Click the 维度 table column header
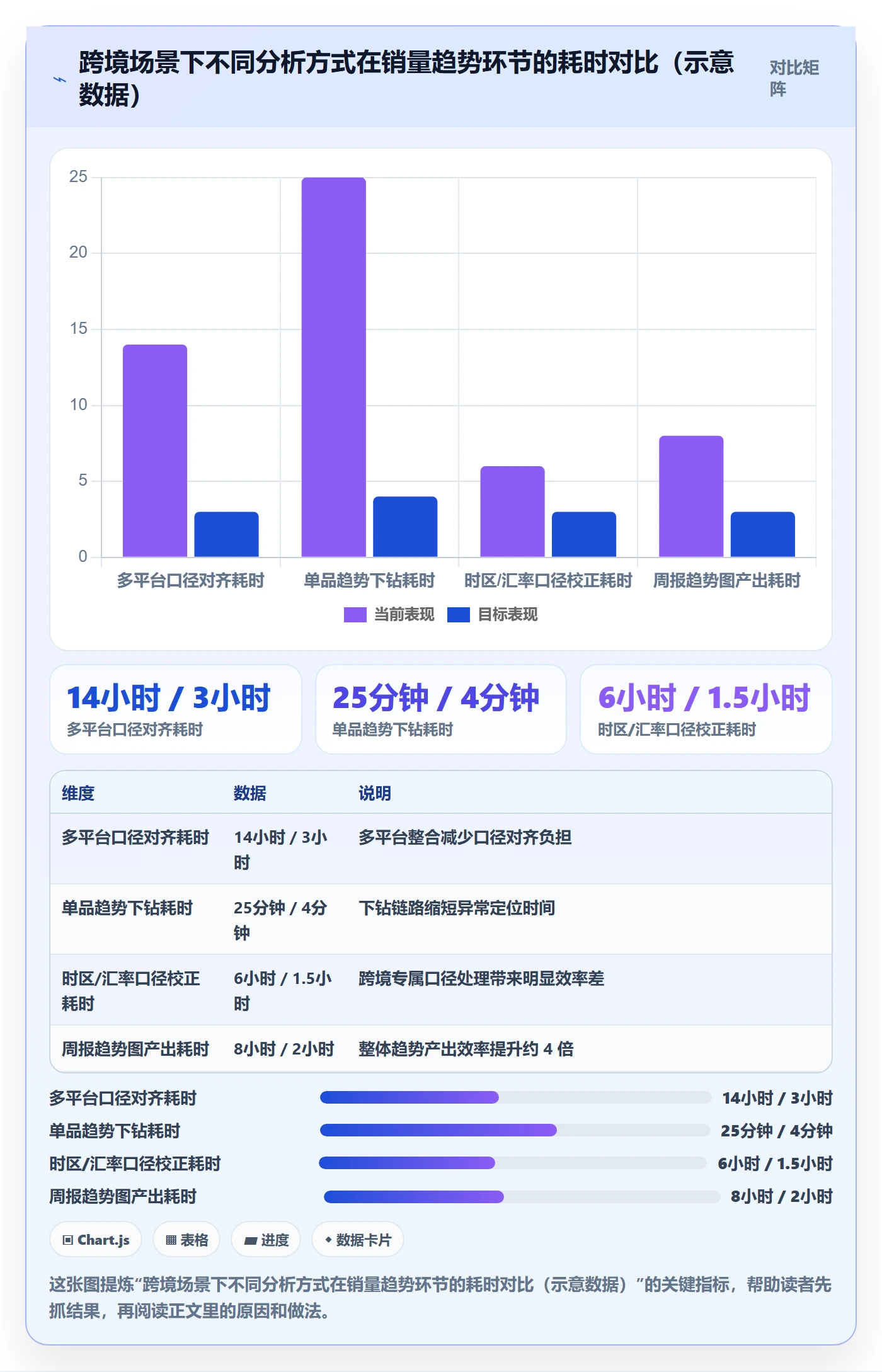Screen dimensions: 882x1372 click(78, 793)
